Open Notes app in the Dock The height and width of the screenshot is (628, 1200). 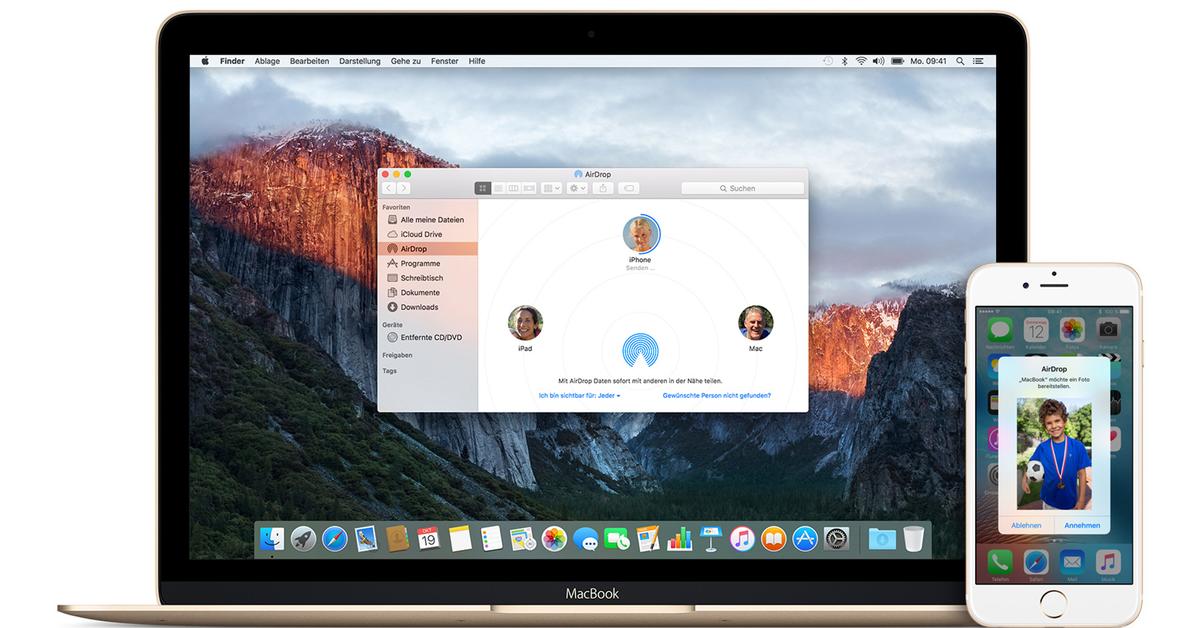tap(460, 539)
